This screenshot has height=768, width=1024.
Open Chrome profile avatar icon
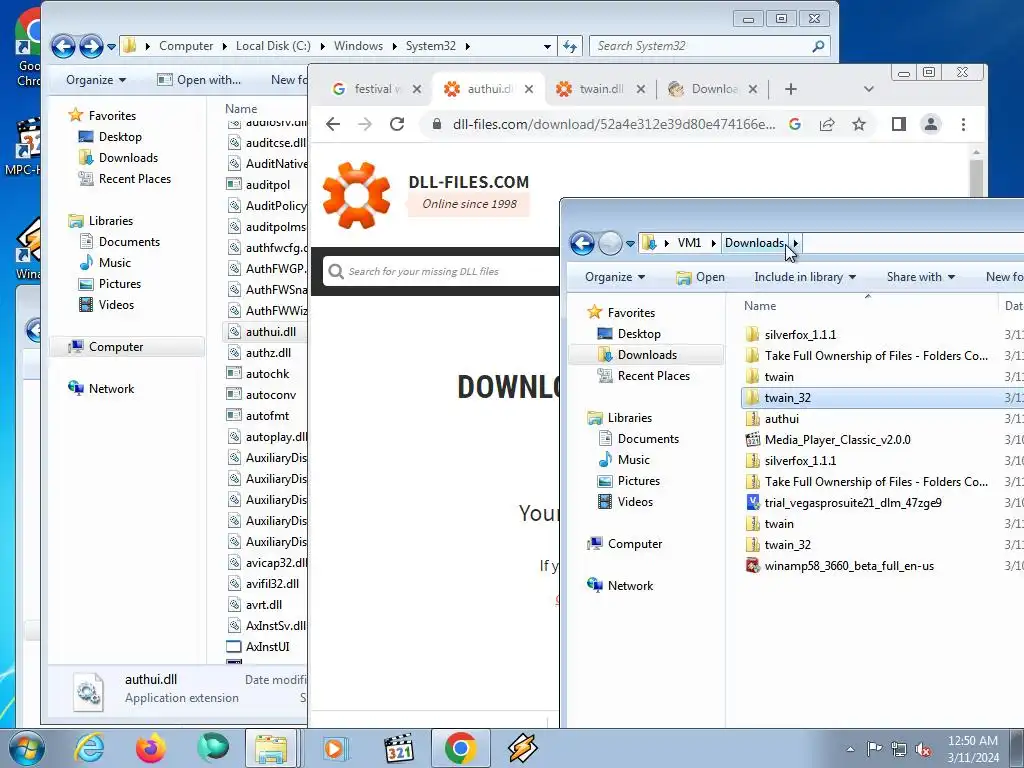(x=931, y=124)
